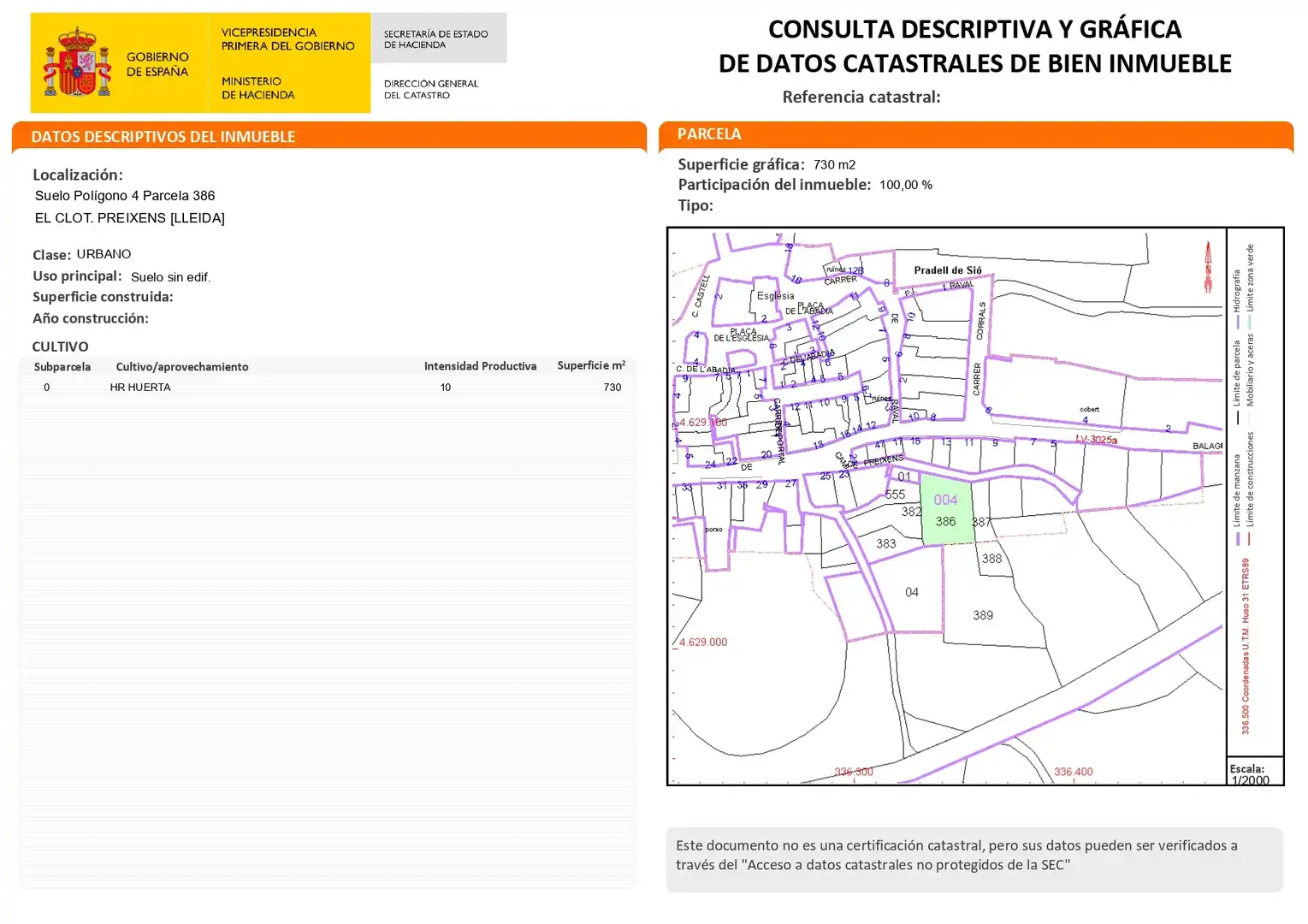The image size is (1308, 924).
Task: Click the '100,00 %' participation value
Action: click(x=906, y=185)
